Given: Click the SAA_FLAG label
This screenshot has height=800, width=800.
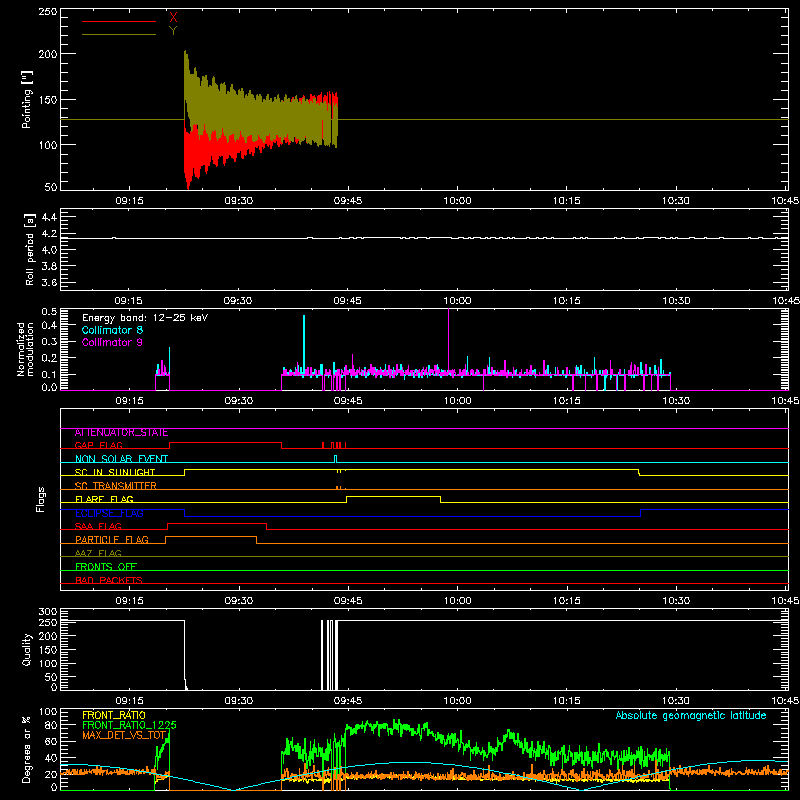Looking at the screenshot, I should [98, 527].
